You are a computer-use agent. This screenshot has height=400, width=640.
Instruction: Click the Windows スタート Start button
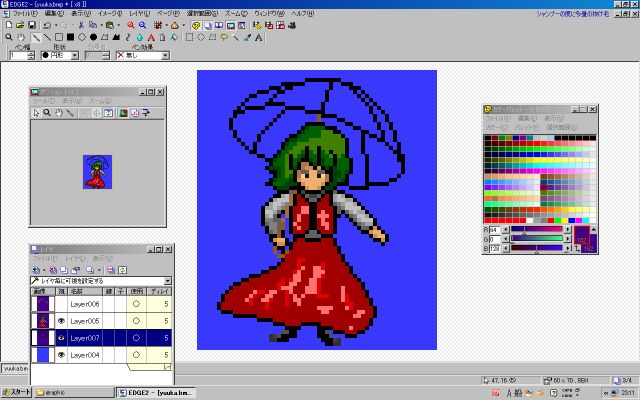16,392
